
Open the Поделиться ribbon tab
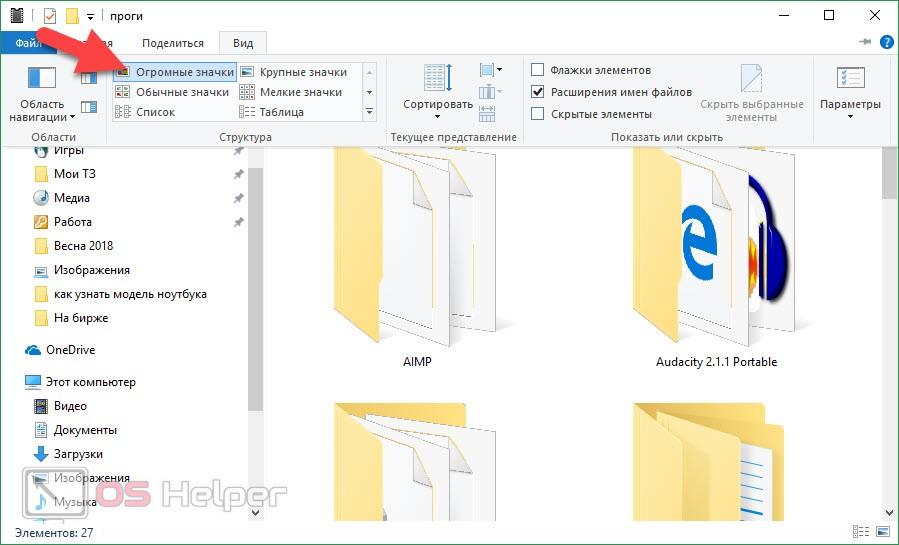click(172, 43)
